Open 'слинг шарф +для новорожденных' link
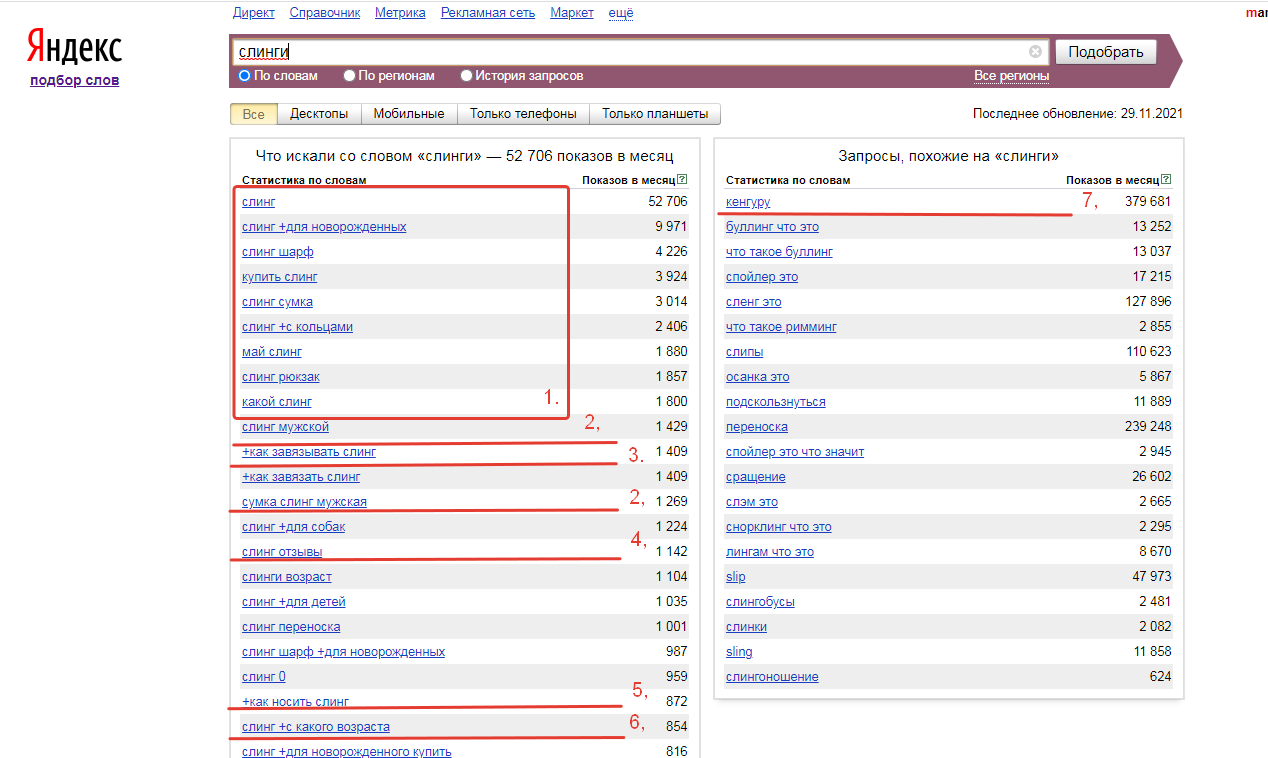1268x758 pixels. (x=343, y=652)
